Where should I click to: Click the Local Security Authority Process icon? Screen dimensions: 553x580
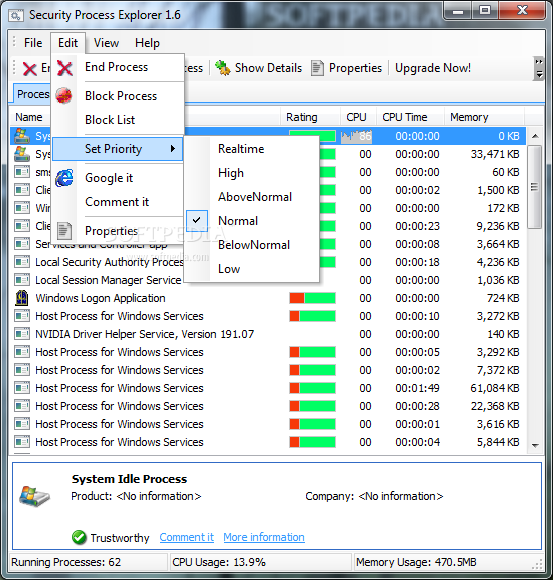(22, 262)
